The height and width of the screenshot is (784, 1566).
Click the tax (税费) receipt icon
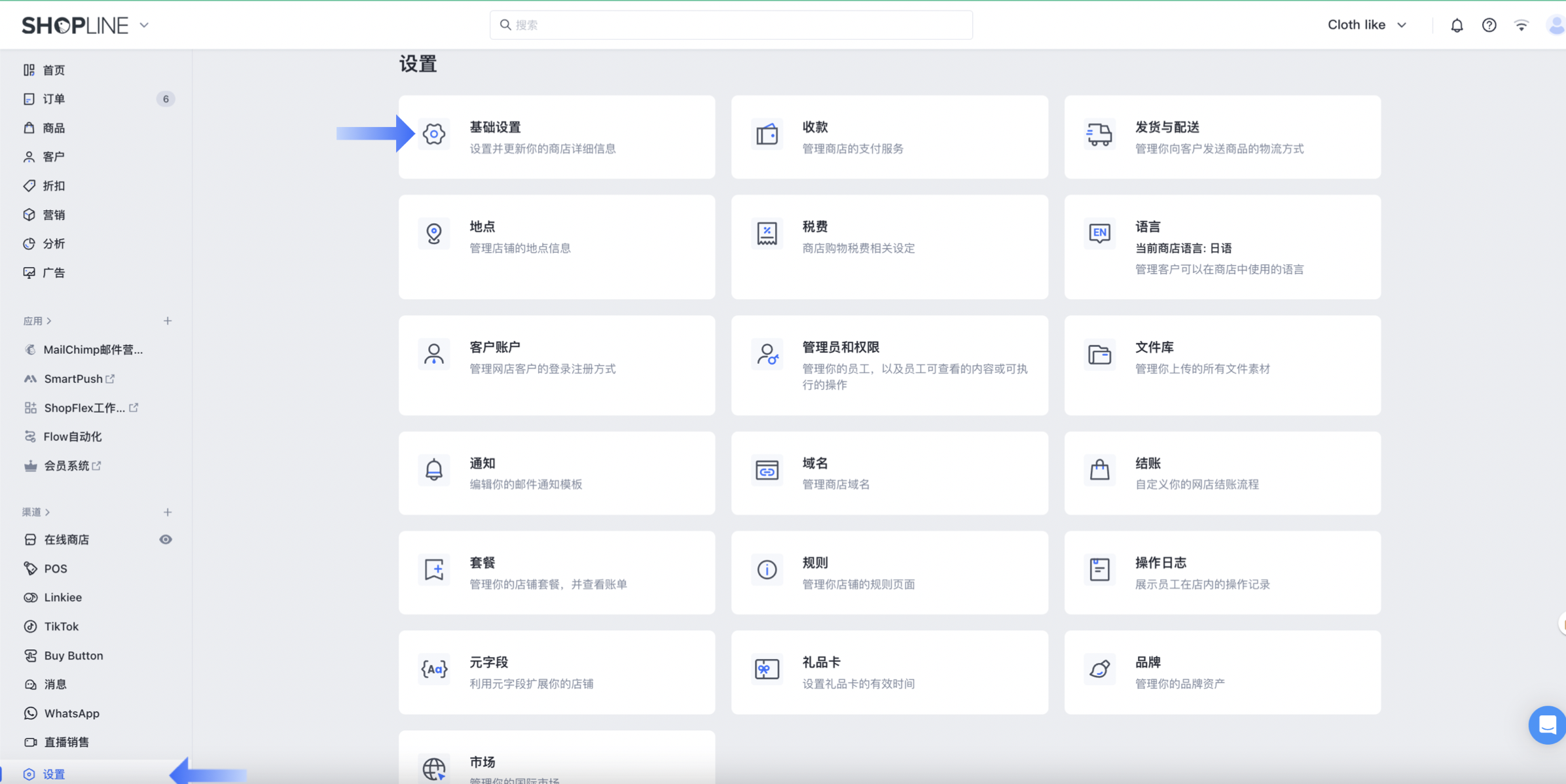pyautogui.click(x=767, y=234)
